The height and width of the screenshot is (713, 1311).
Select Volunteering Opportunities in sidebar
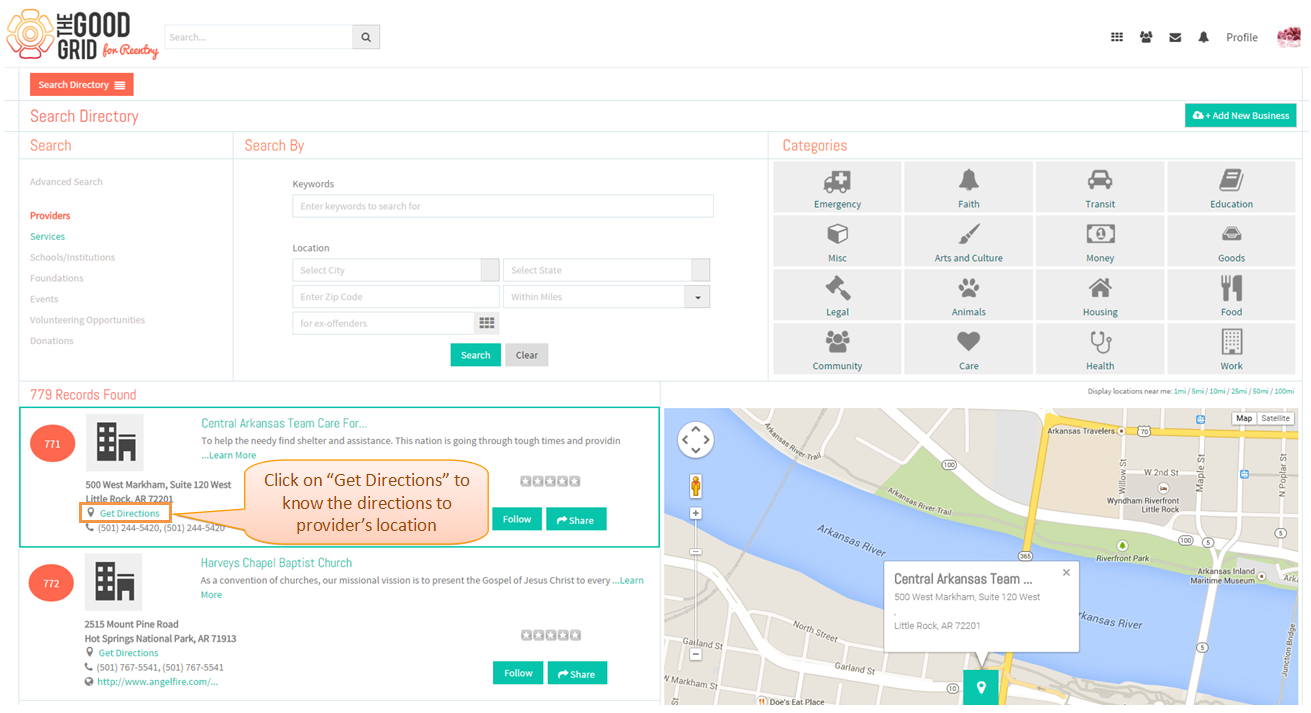tap(87, 320)
